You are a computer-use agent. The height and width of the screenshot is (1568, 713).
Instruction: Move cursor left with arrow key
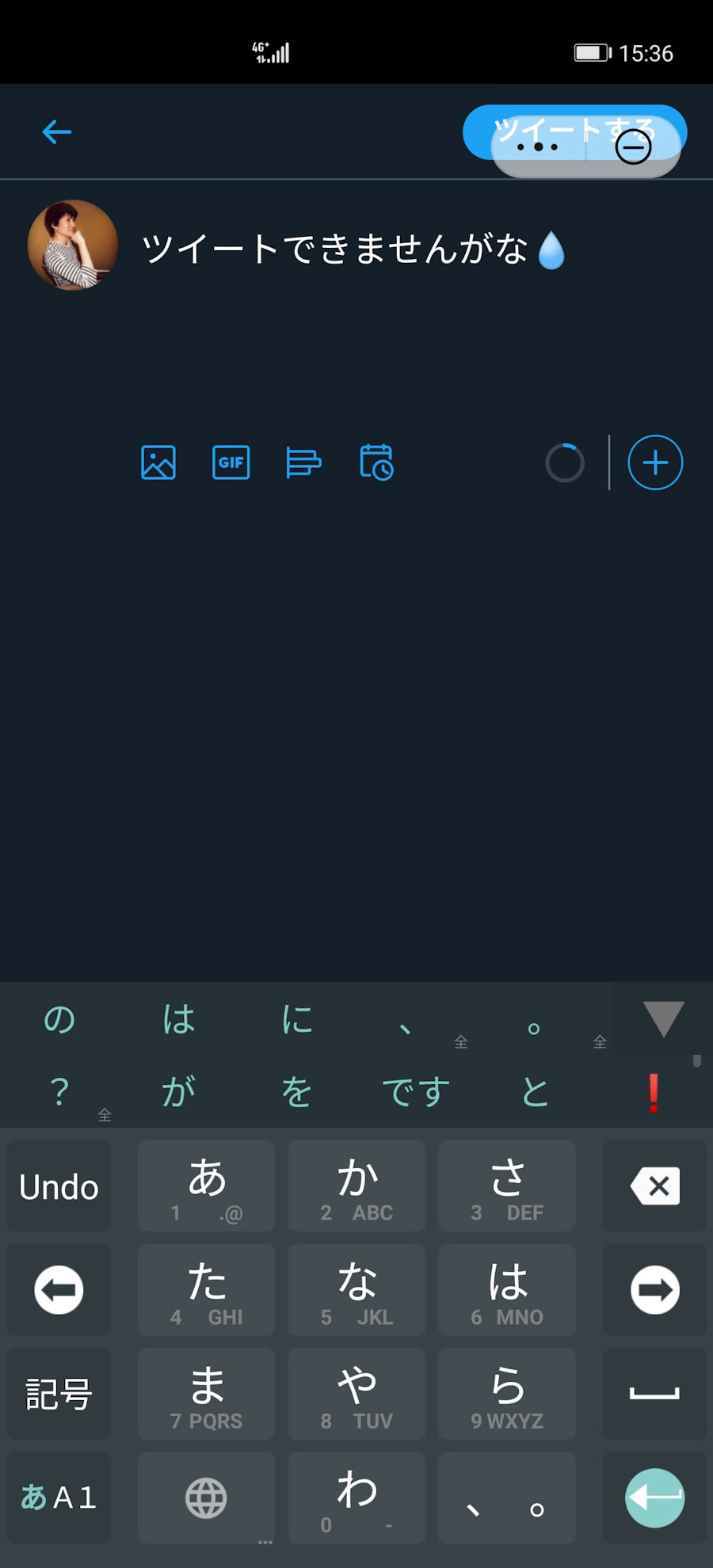coord(59,1290)
